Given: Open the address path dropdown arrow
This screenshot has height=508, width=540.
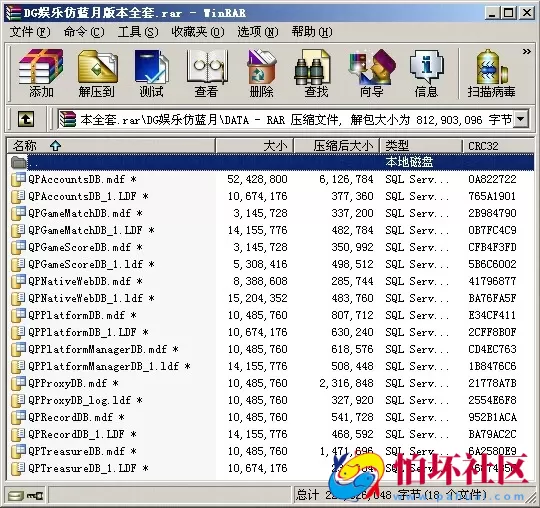Looking at the screenshot, I should (521, 120).
